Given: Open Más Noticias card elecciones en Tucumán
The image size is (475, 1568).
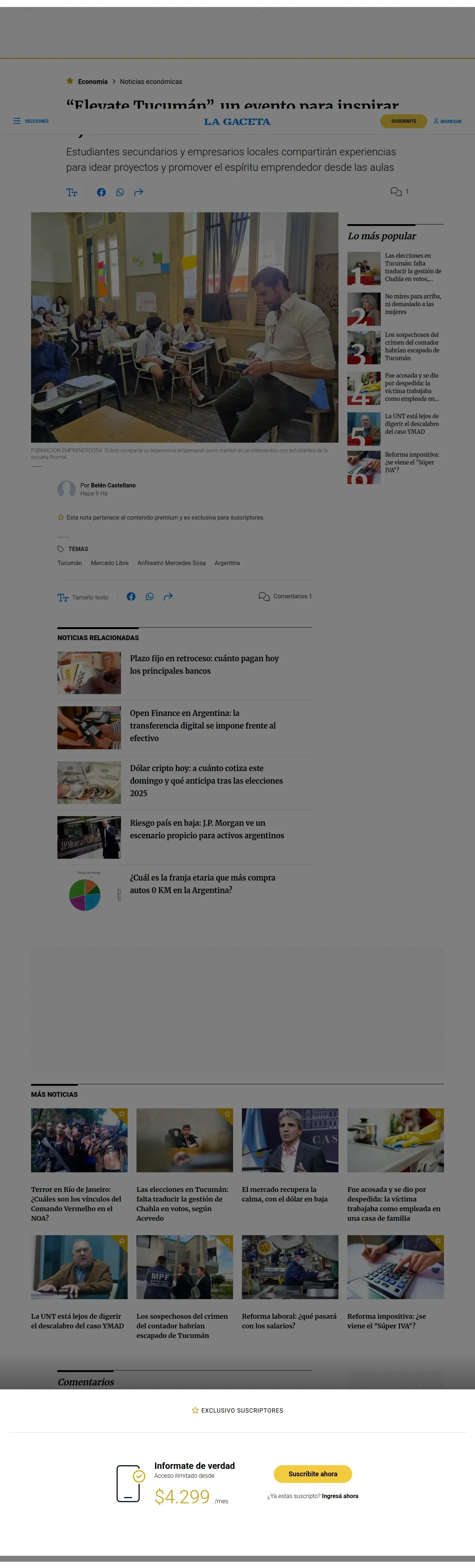Looking at the screenshot, I should point(183,1203).
